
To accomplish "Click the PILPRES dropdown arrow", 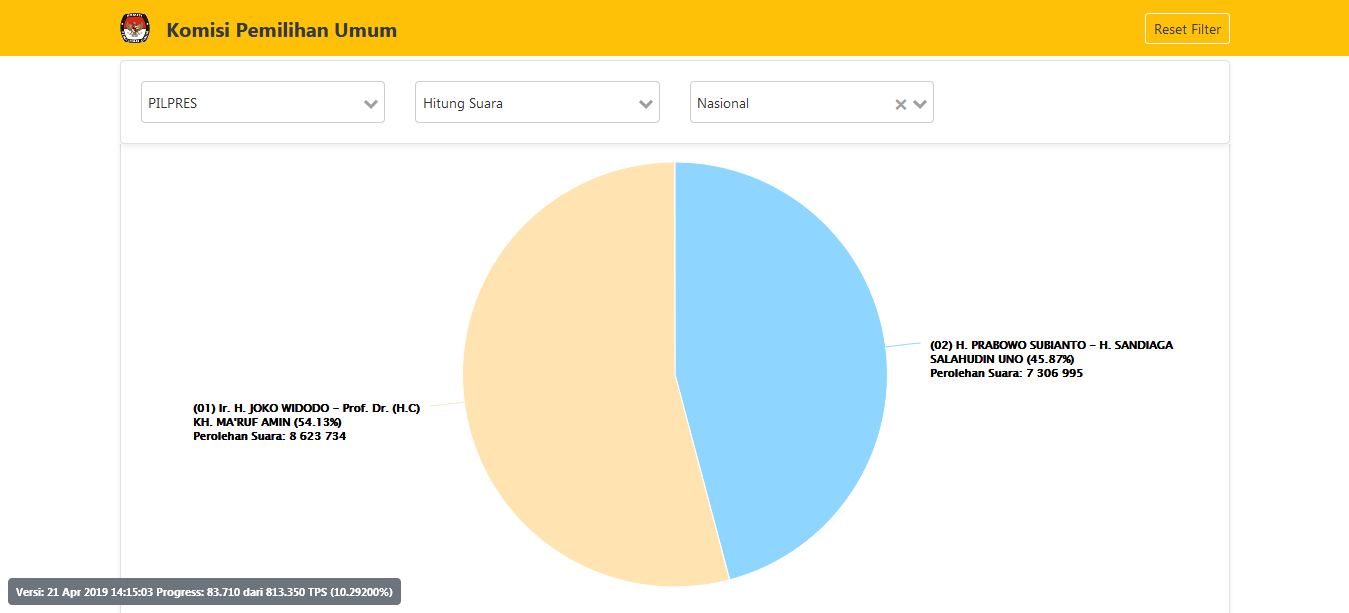I will point(371,104).
